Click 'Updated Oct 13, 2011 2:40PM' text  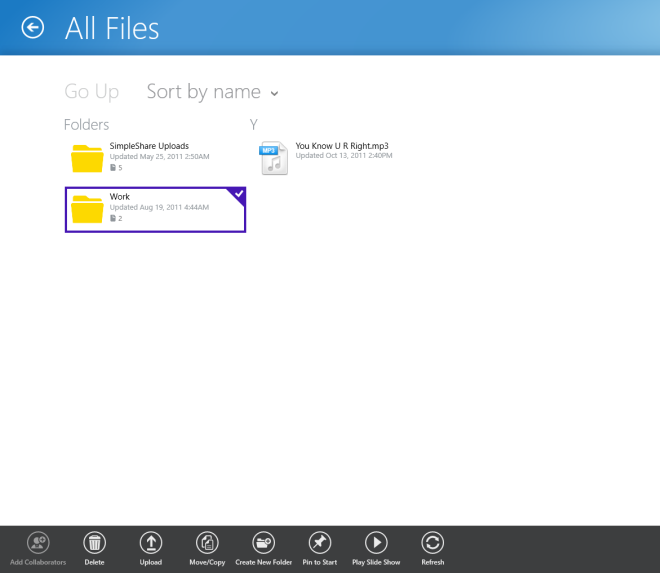click(344, 155)
